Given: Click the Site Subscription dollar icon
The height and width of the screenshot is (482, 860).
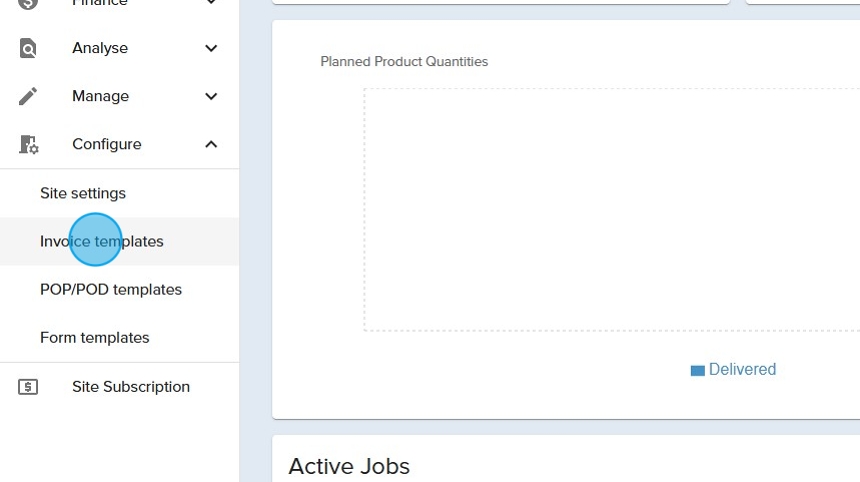Looking at the screenshot, I should (28, 387).
